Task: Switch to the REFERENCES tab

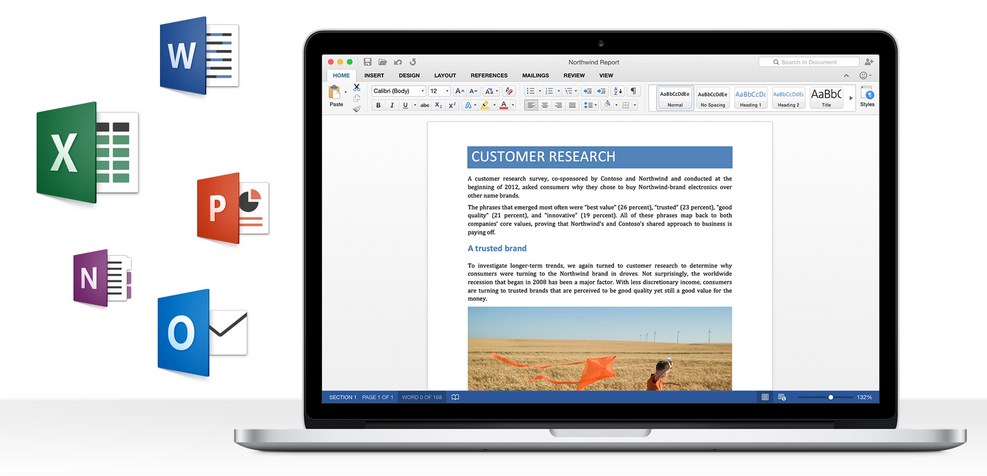Action: [489, 76]
